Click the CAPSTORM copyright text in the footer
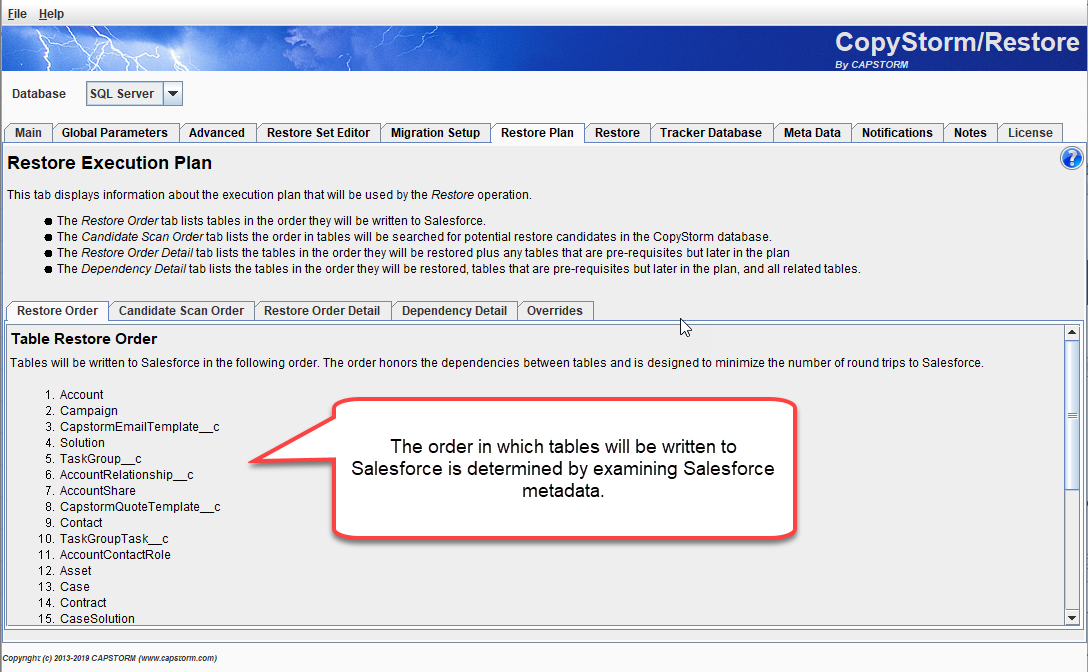The height and width of the screenshot is (672, 1088). click(110, 658)
